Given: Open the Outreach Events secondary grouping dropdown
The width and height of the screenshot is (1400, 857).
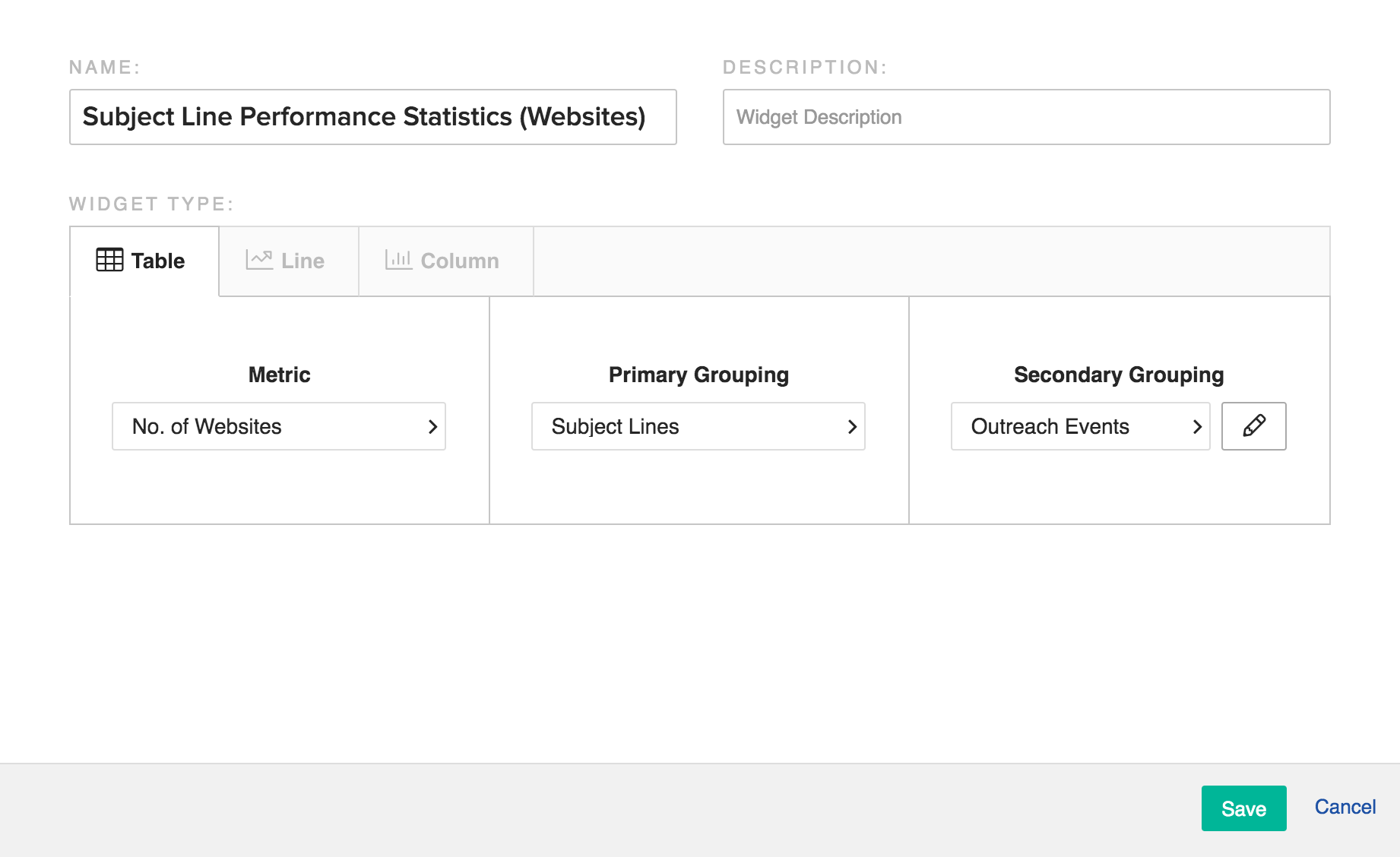Looking at the screenshot, I should 1079,426.
